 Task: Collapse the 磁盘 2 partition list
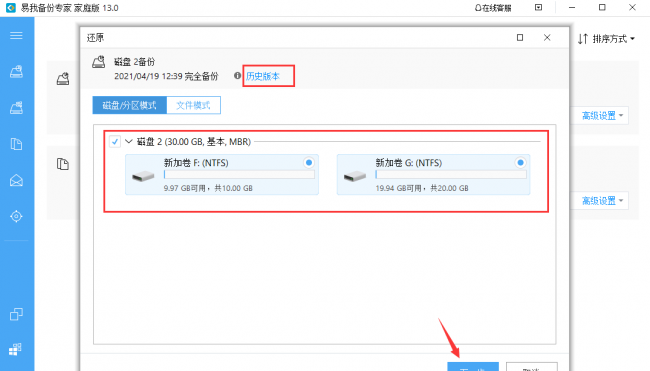(x=129, y=142)
